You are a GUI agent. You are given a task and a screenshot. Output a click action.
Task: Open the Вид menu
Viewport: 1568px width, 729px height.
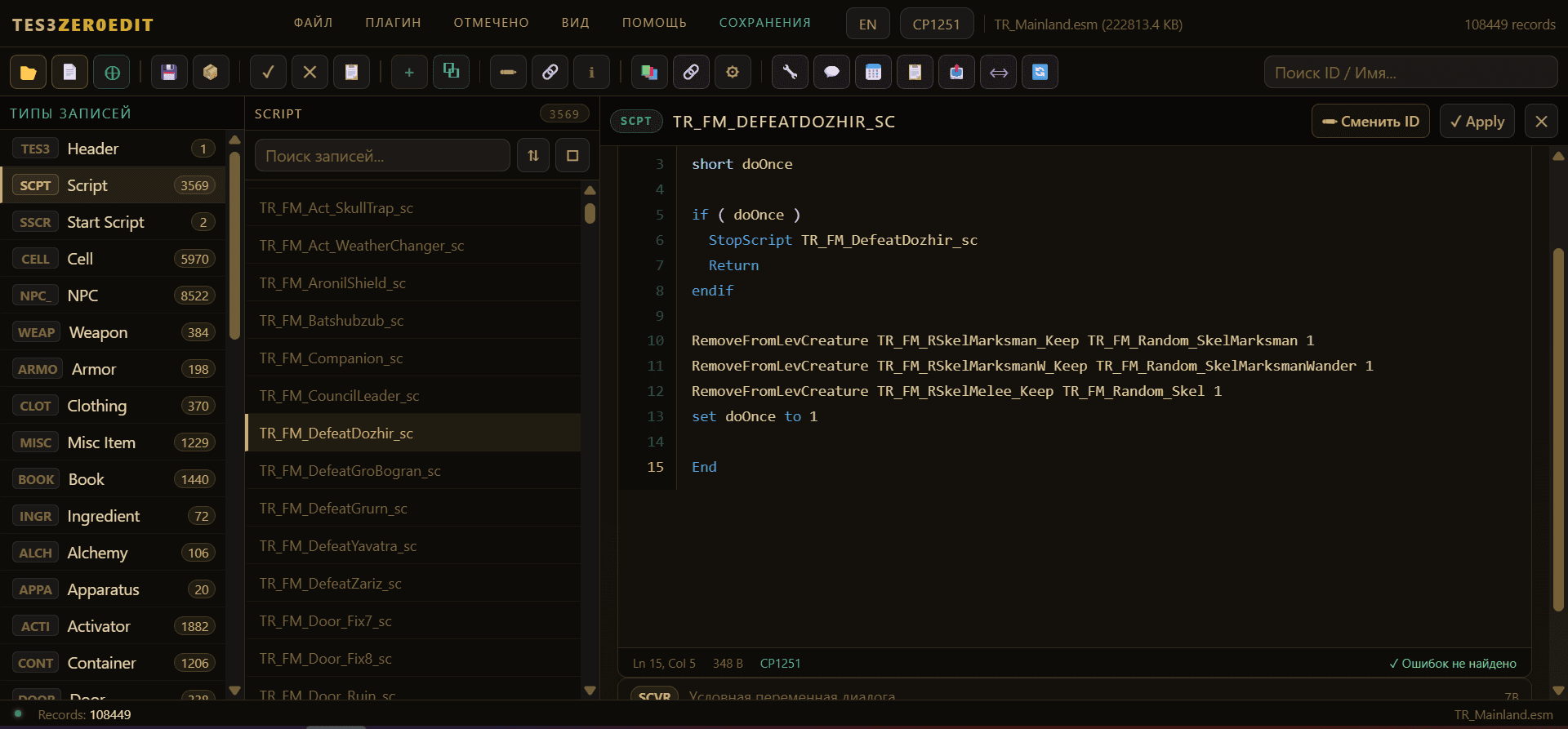coord(576,23)
